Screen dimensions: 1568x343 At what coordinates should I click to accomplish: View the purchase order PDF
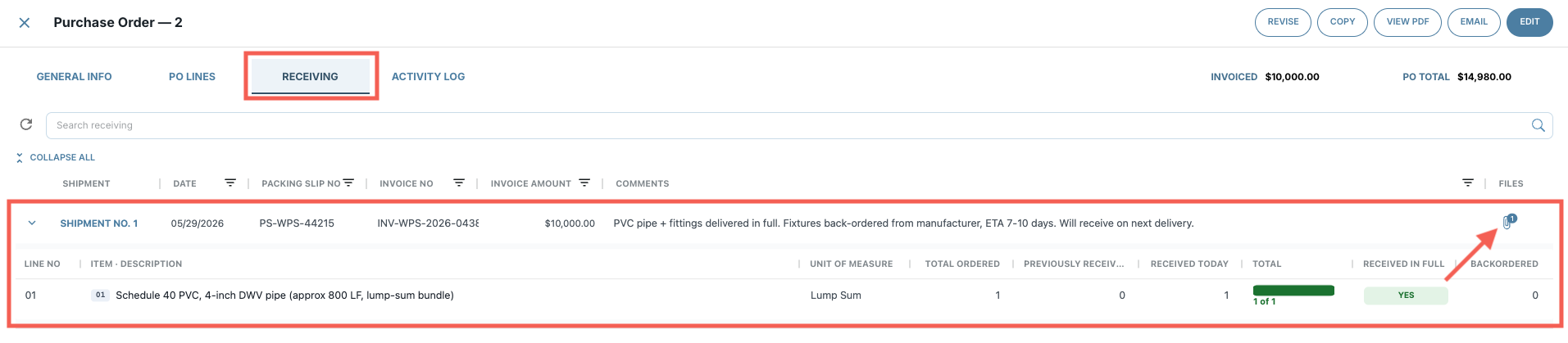(x=1407, y=22)
